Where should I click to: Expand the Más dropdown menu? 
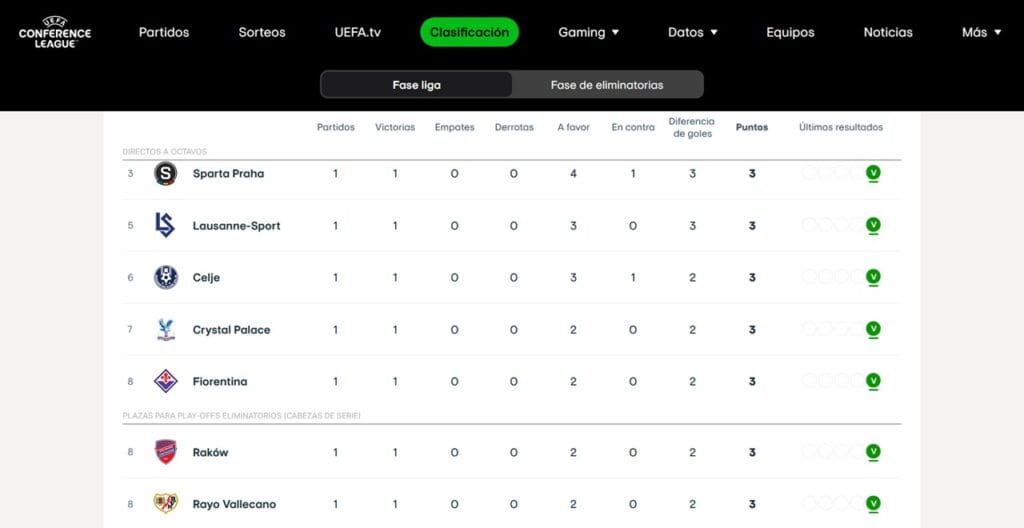click(x=982, y=32)
